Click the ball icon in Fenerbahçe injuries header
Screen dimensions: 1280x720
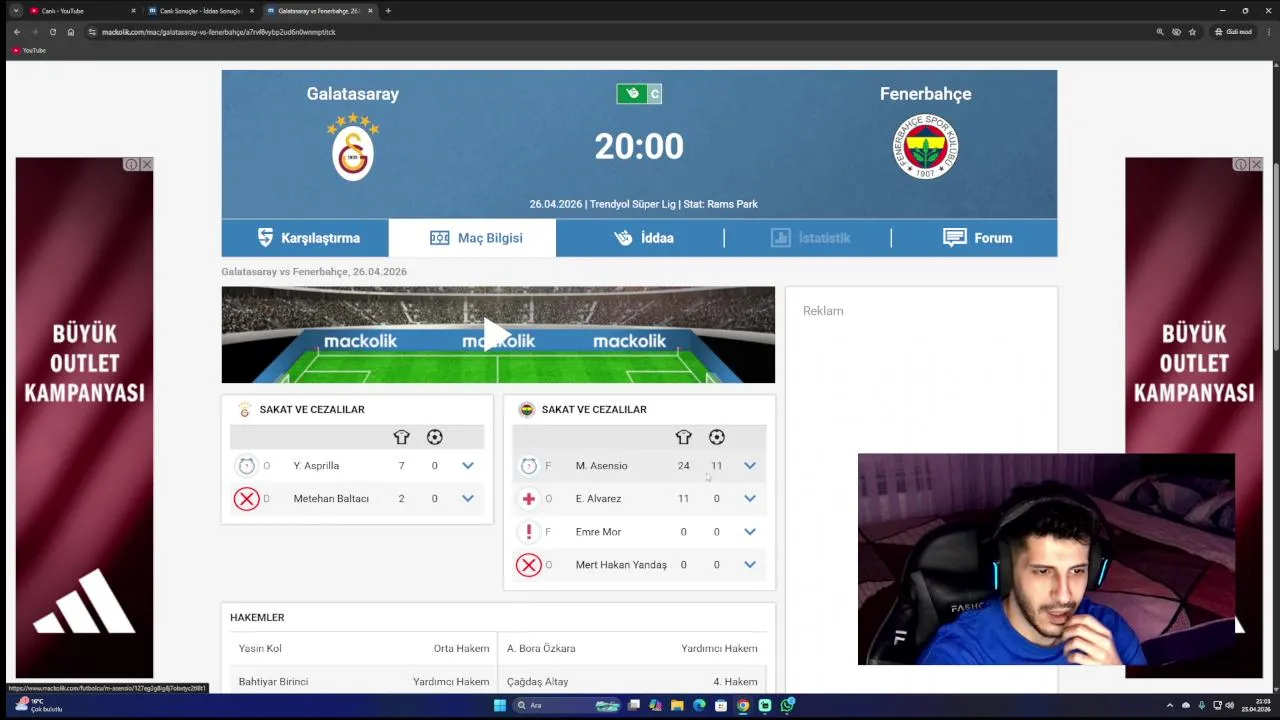pos(716,437)
